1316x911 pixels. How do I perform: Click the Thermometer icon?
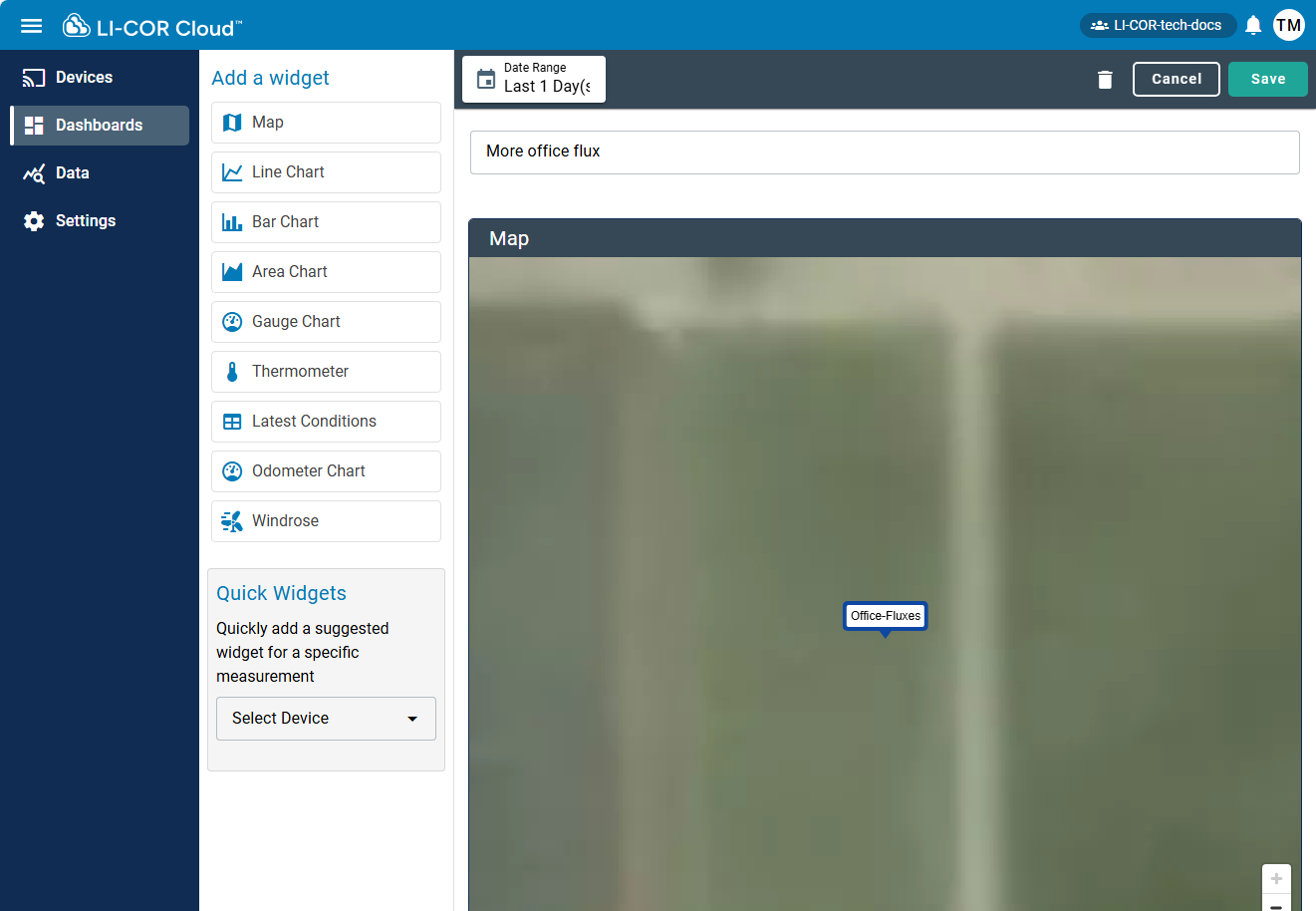point(232,372)
